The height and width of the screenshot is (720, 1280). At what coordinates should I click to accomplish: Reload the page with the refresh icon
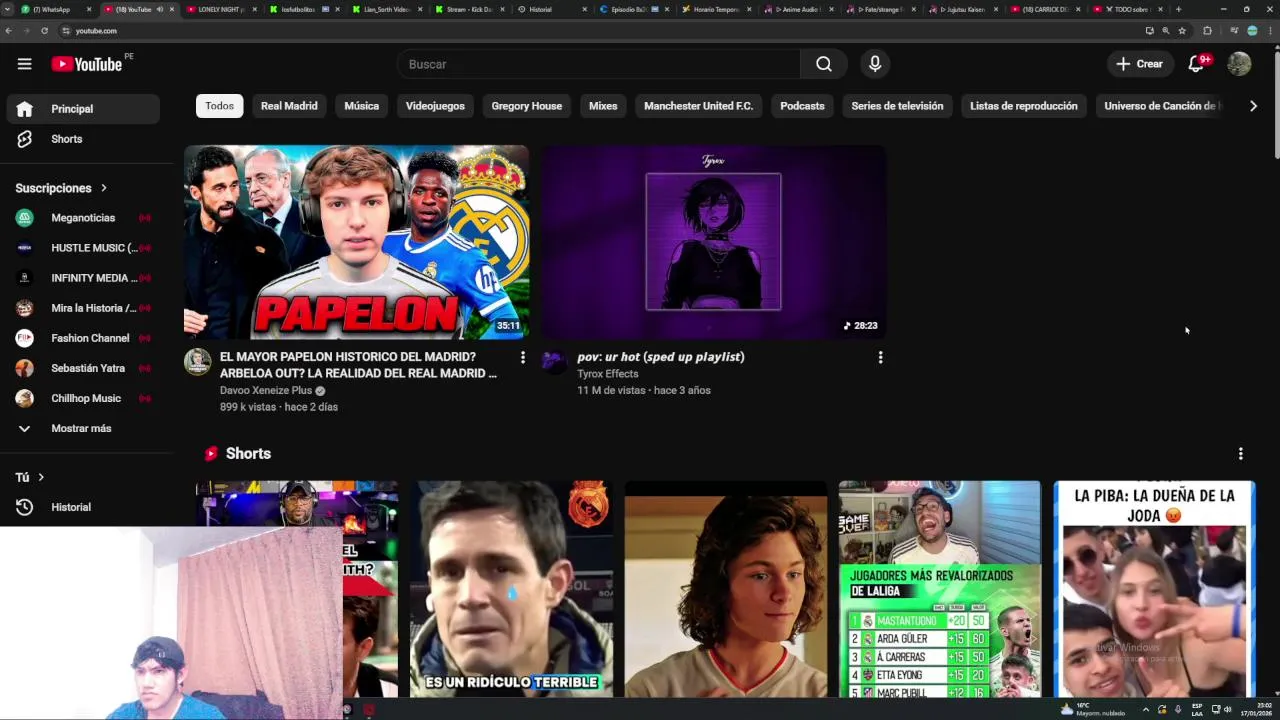tap(44, 31)
